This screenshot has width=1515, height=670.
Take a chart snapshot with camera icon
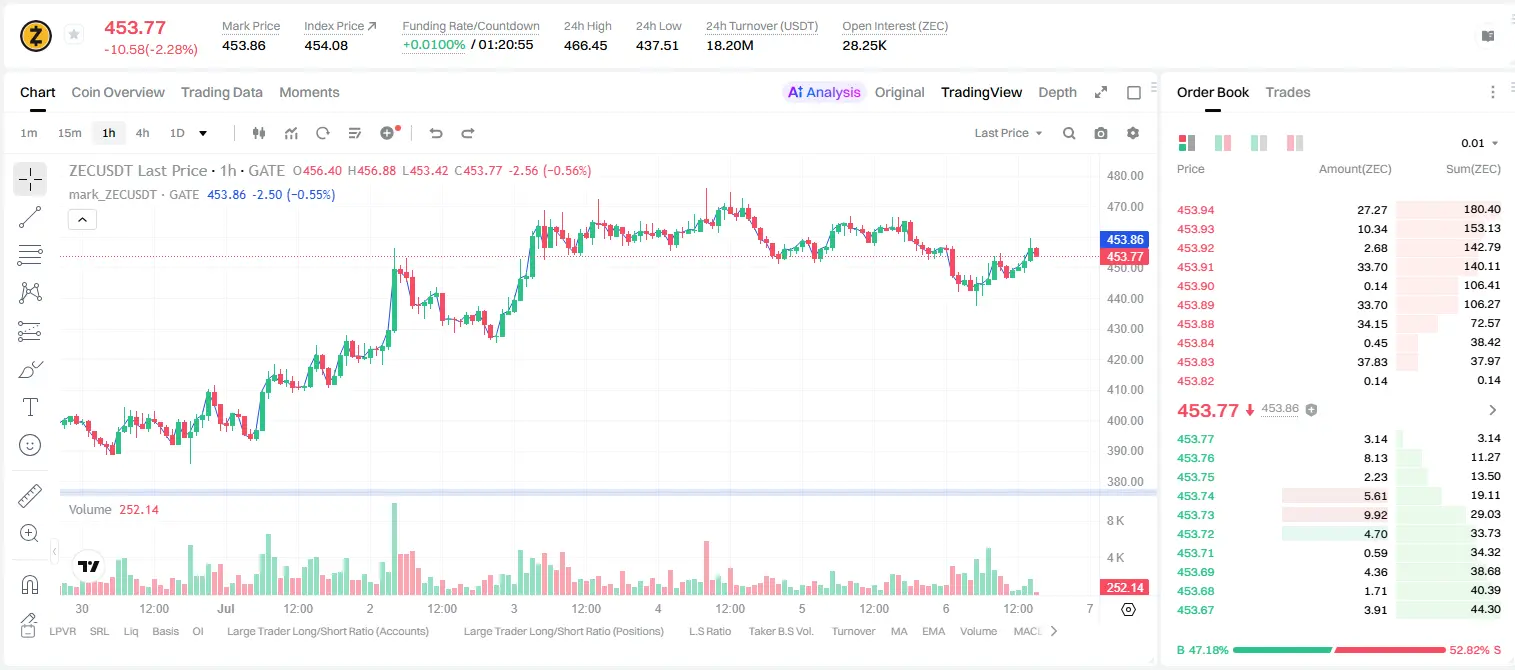1101,133
